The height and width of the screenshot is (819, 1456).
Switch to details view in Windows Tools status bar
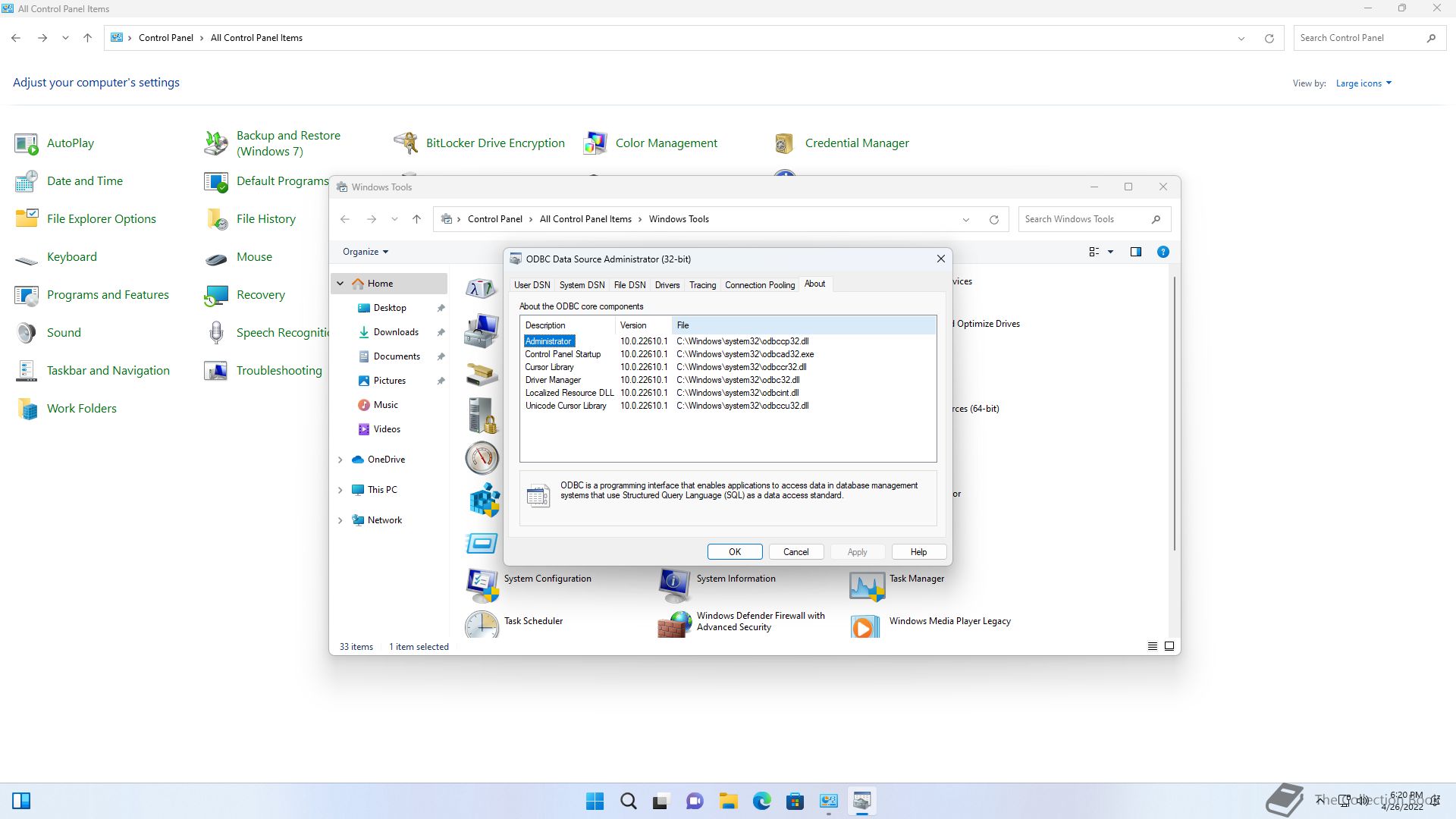pos(1152,646)
